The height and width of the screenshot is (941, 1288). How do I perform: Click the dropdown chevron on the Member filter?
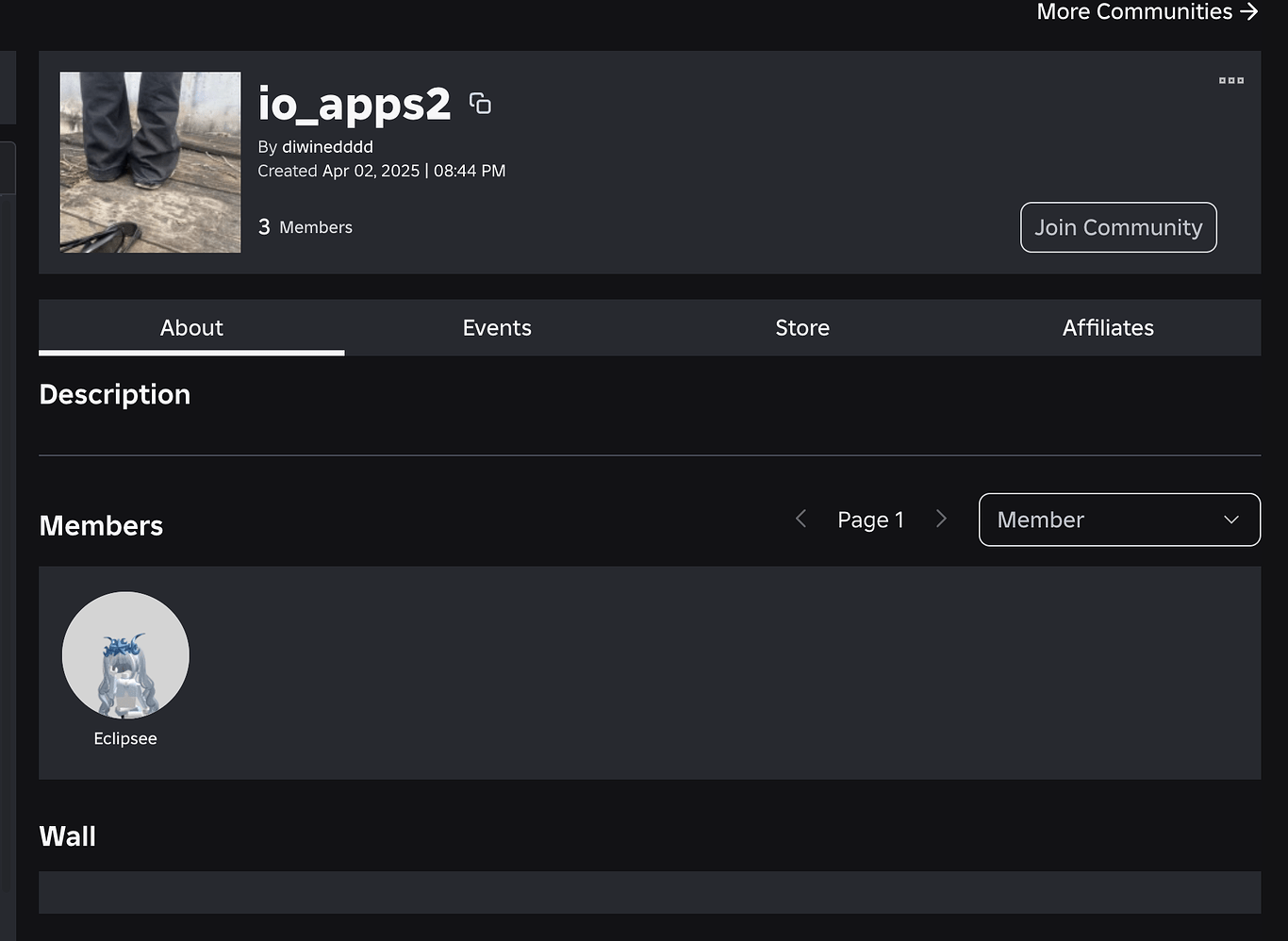click(x=1230, y=520)
